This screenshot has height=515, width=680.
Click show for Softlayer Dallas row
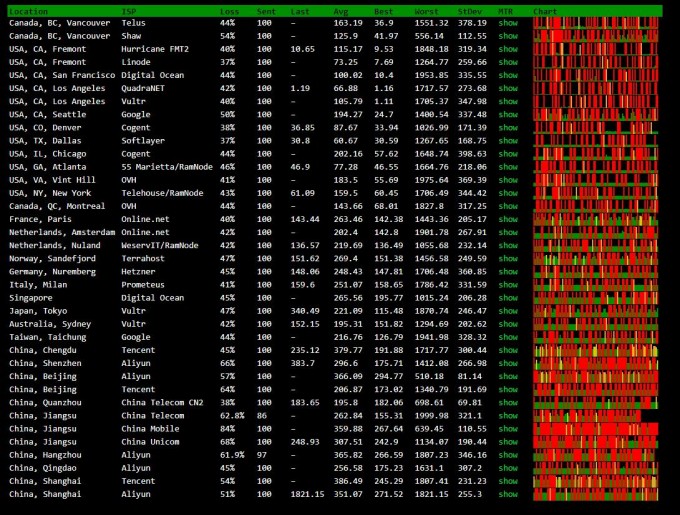508,140
